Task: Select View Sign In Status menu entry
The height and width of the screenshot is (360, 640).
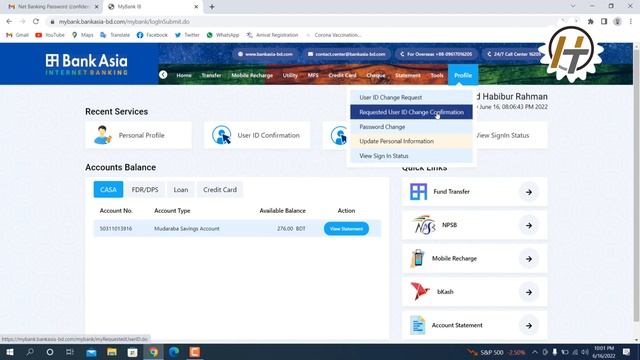Action: [x=411, y=156]
